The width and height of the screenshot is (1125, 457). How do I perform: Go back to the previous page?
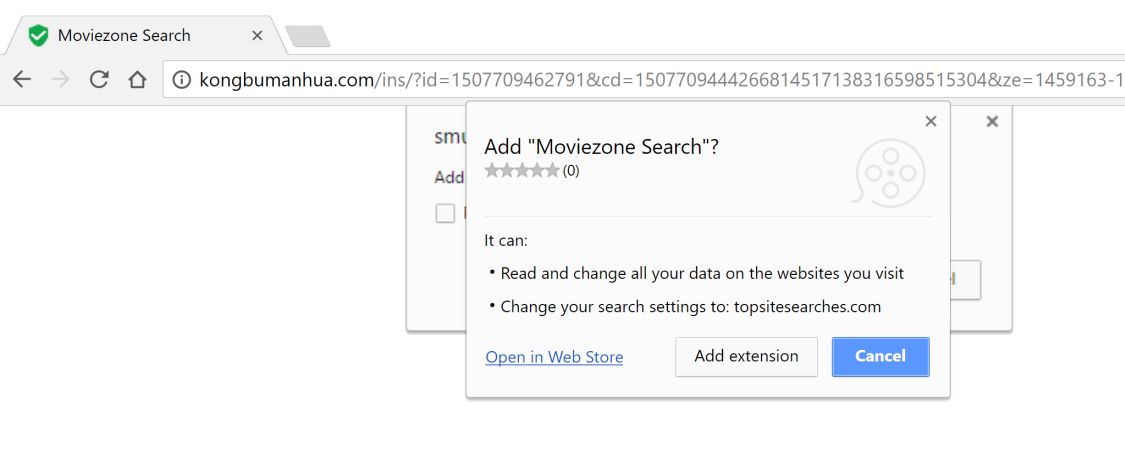click(22, 80)
